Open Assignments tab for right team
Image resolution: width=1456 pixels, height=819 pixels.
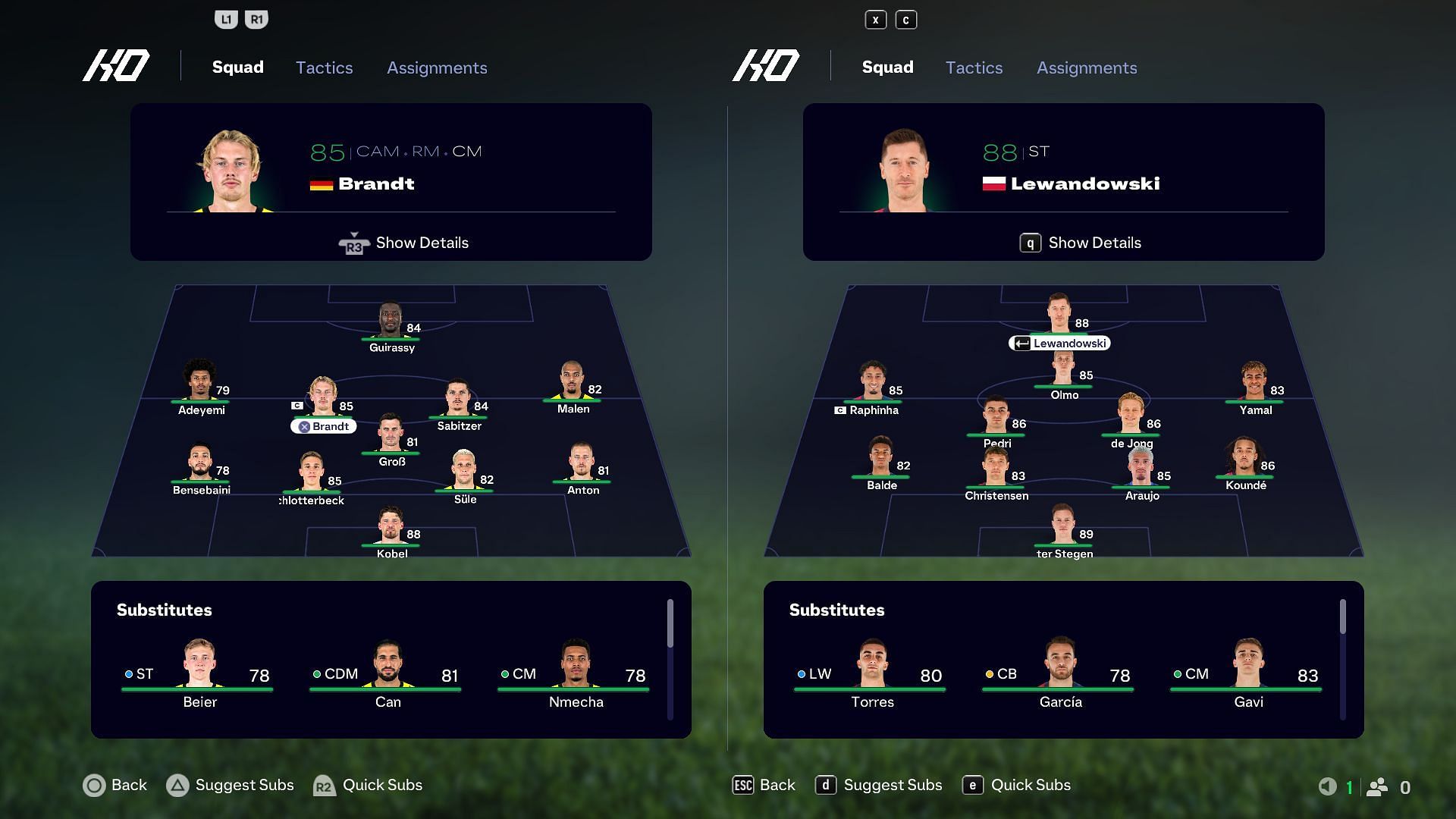(1087, 67)
